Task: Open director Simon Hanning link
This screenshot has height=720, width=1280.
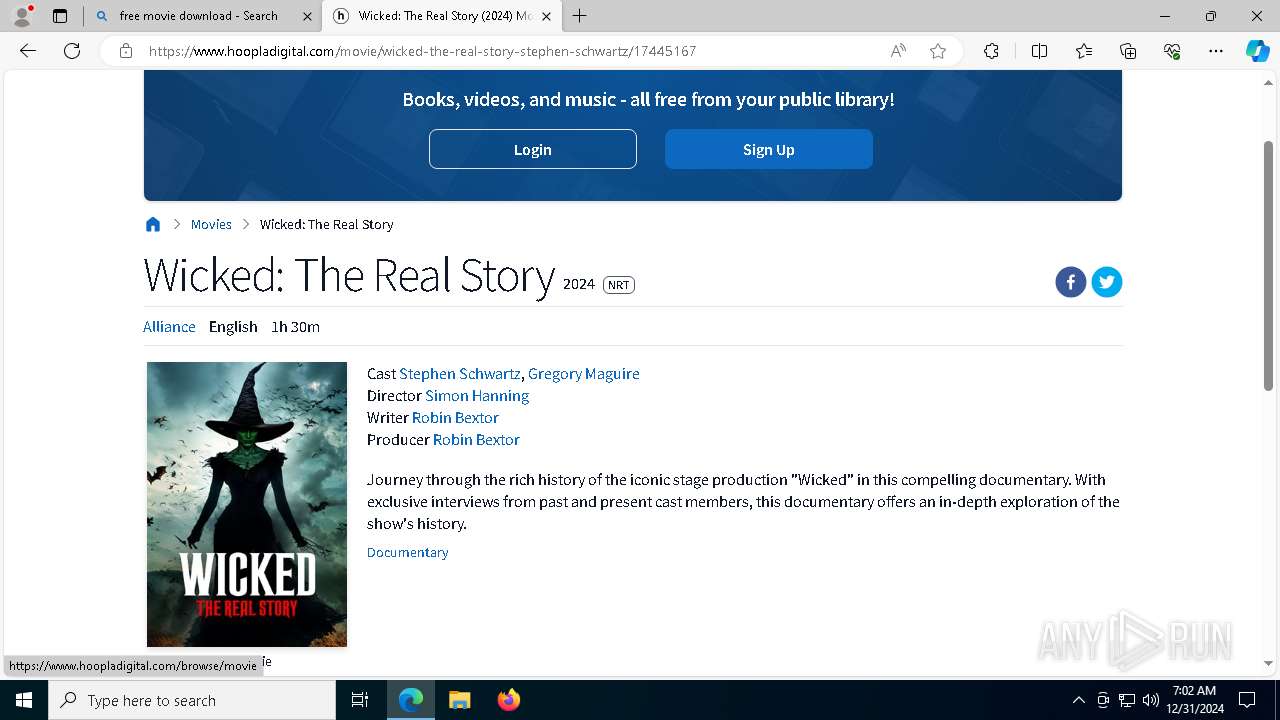Action: pyautogui.click(x=477, y=396)
